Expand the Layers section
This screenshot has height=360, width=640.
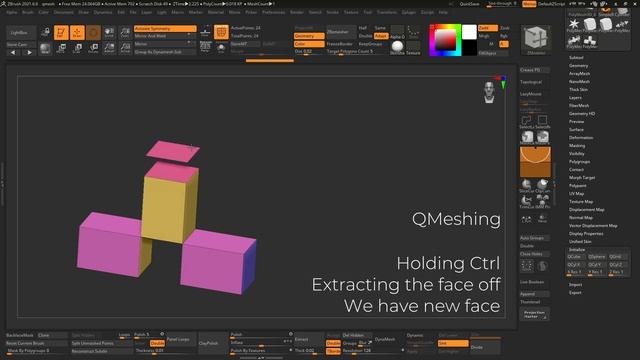click(x=575, y=98)
